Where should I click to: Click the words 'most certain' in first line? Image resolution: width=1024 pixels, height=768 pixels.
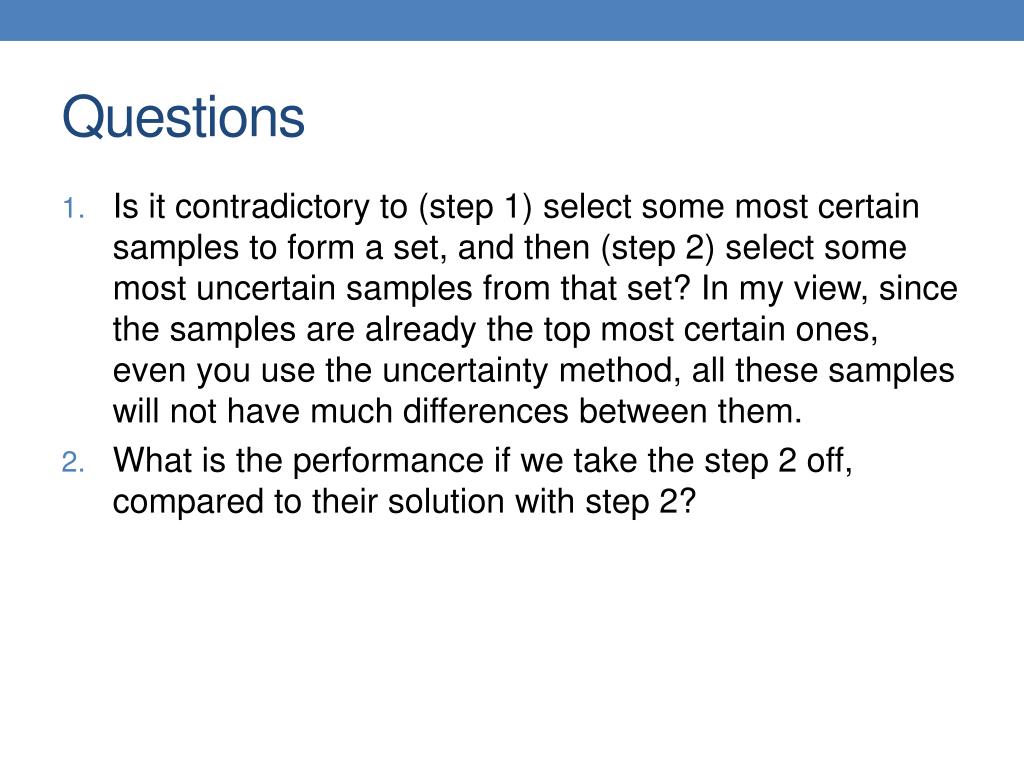(x=827, y=207)
